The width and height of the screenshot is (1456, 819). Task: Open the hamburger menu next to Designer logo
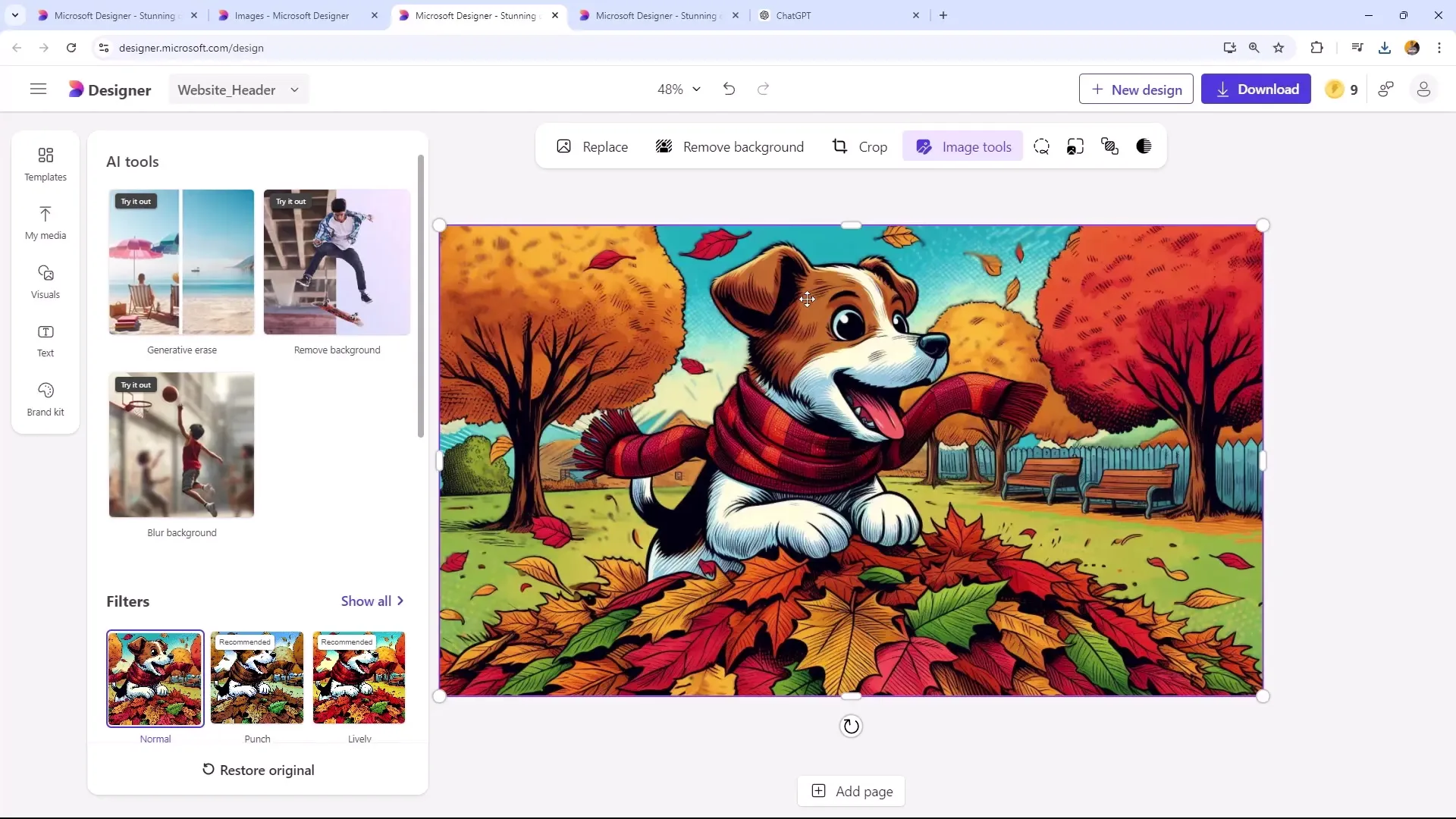[x=38, y=89]
